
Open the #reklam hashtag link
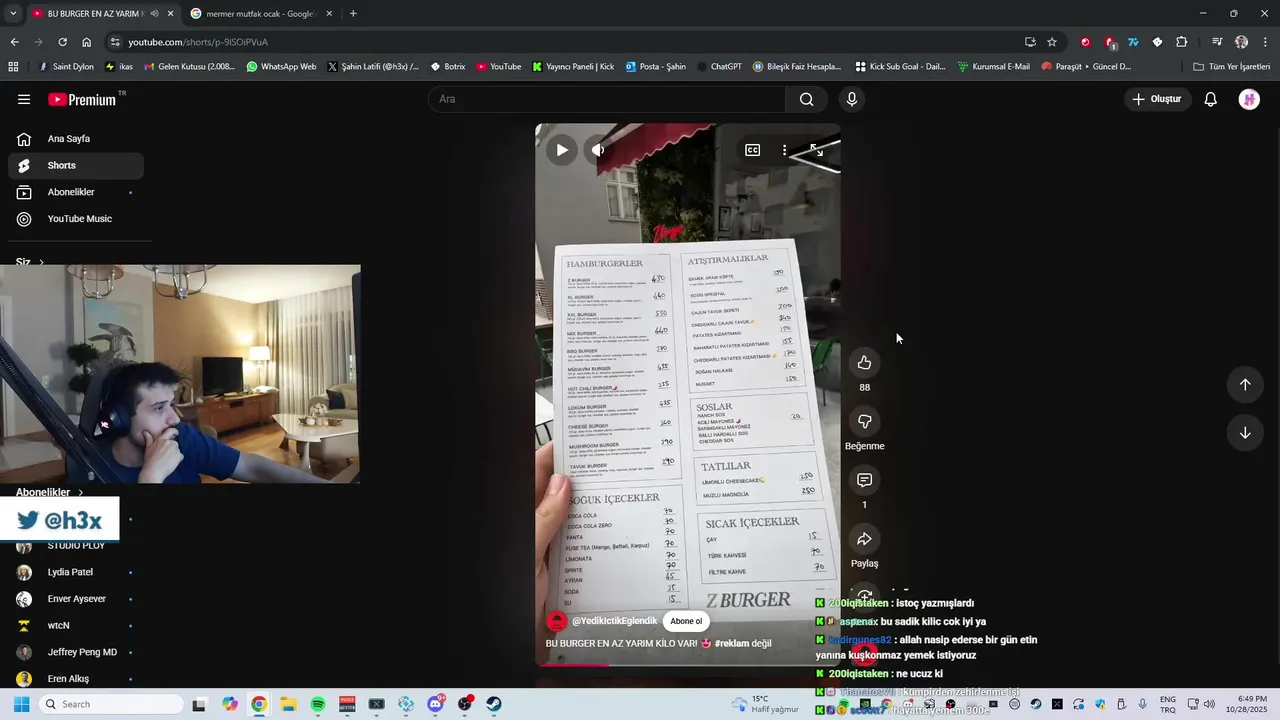pyautogui.click(x=732, y=643)
